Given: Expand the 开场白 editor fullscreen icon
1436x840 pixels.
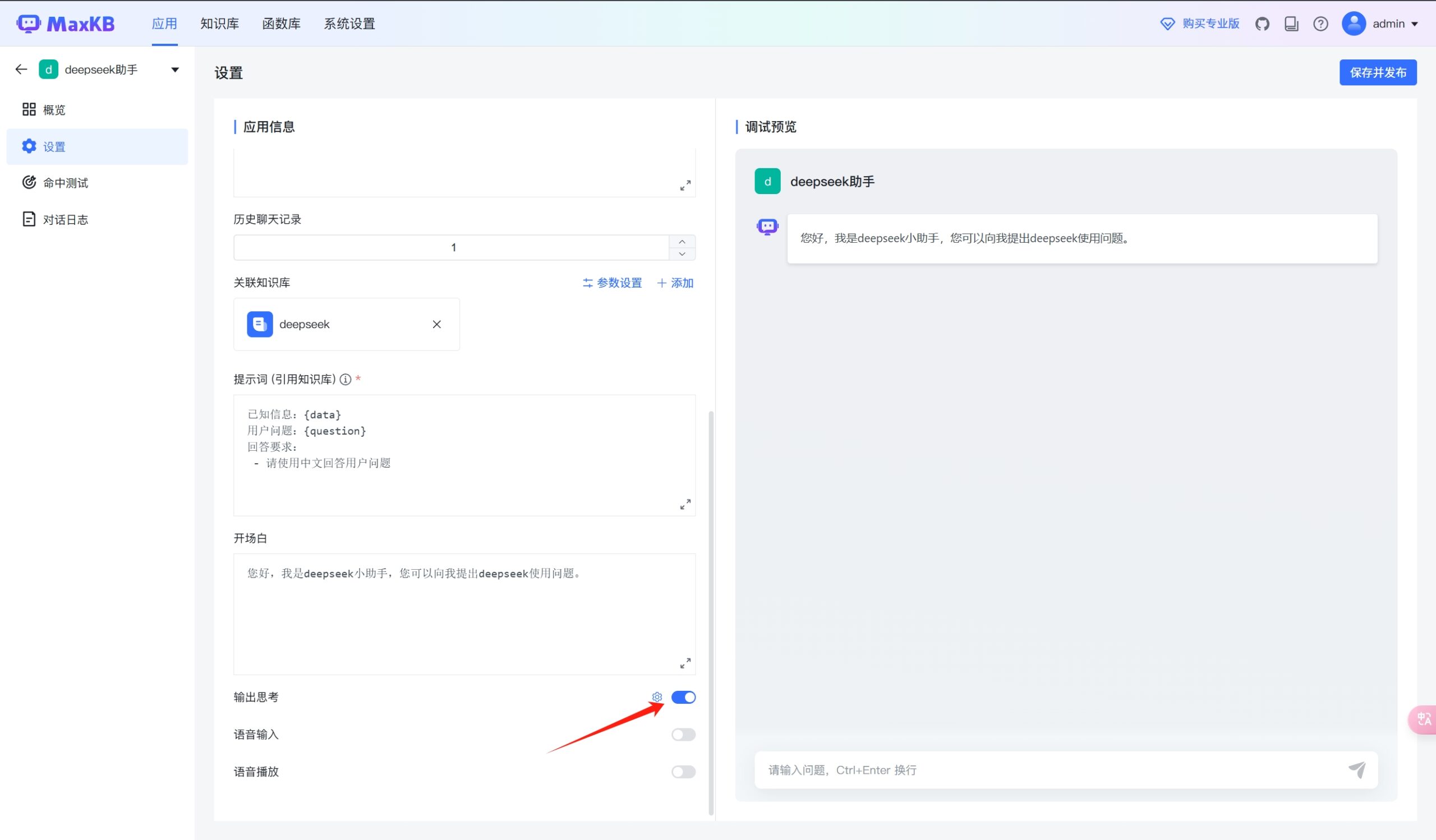Looking at the screenshot, I should [685, 663].
